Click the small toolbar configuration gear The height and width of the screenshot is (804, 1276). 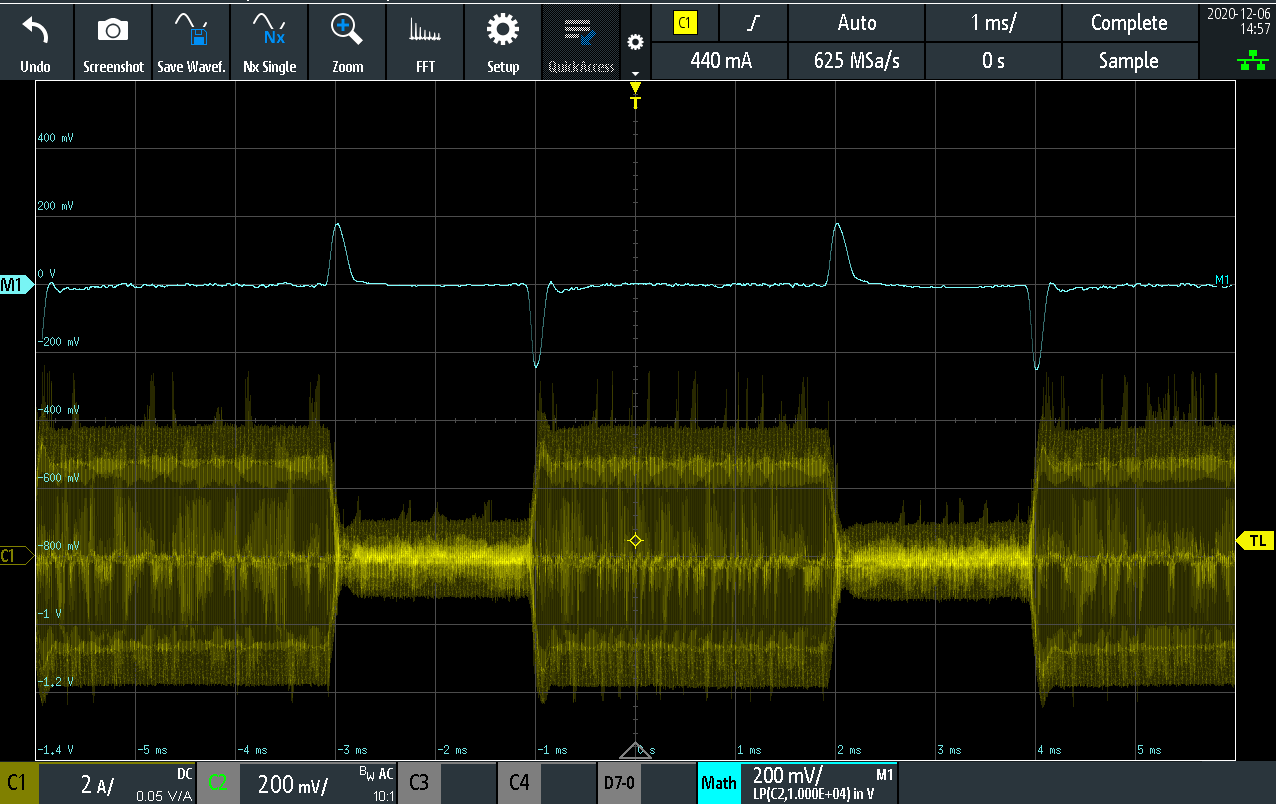pos(634,42)
